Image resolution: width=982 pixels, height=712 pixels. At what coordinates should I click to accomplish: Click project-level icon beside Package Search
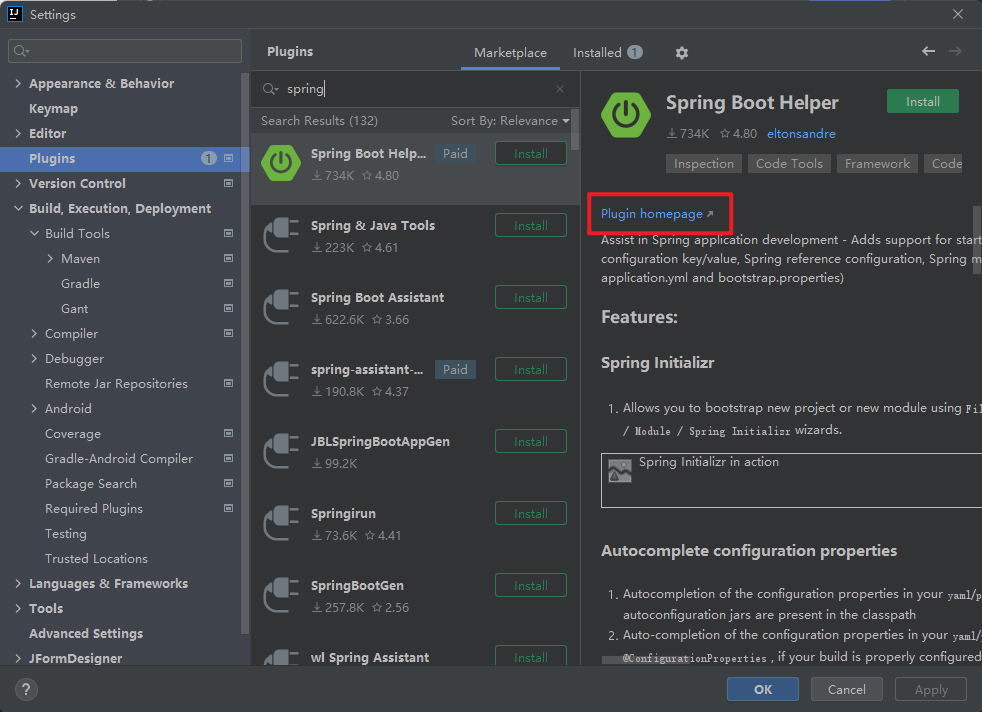[x=229, y=483]
